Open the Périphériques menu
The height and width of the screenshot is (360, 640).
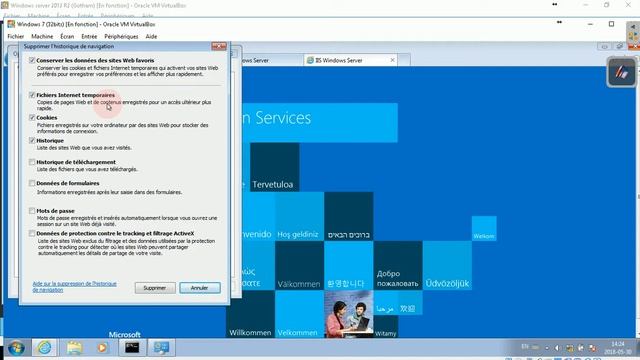tap(121, 36)
